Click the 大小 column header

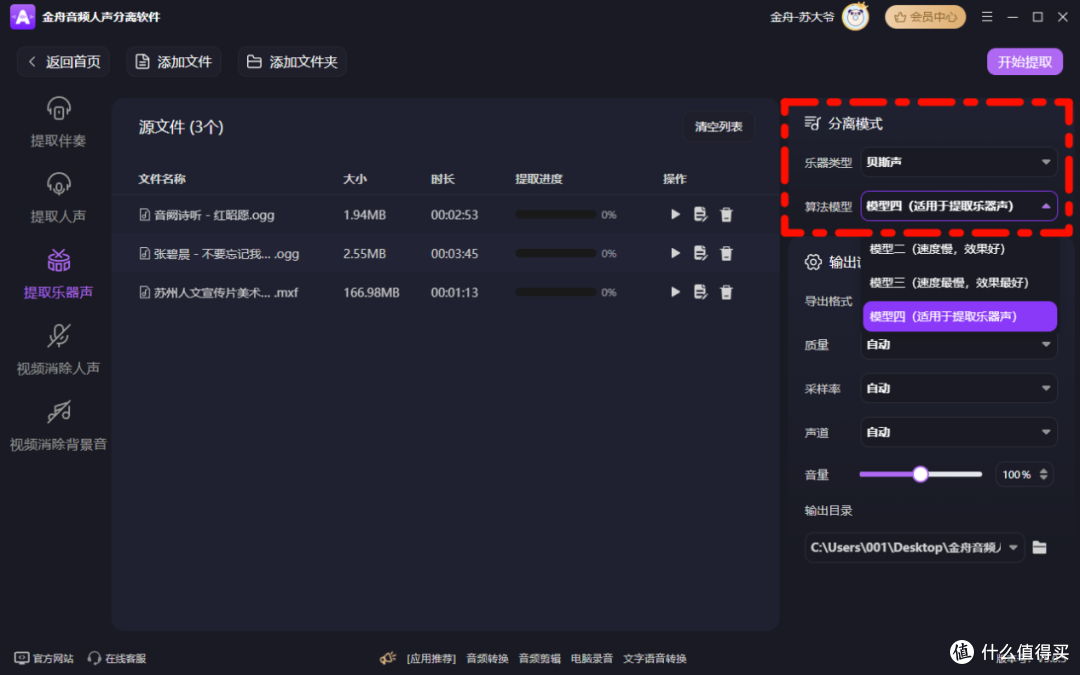(355, 178)
